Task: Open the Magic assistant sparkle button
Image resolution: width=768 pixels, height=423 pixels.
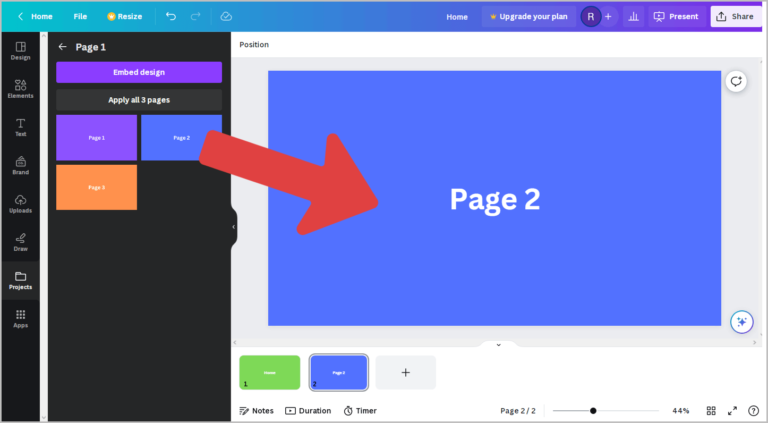Action: [742, 322]
